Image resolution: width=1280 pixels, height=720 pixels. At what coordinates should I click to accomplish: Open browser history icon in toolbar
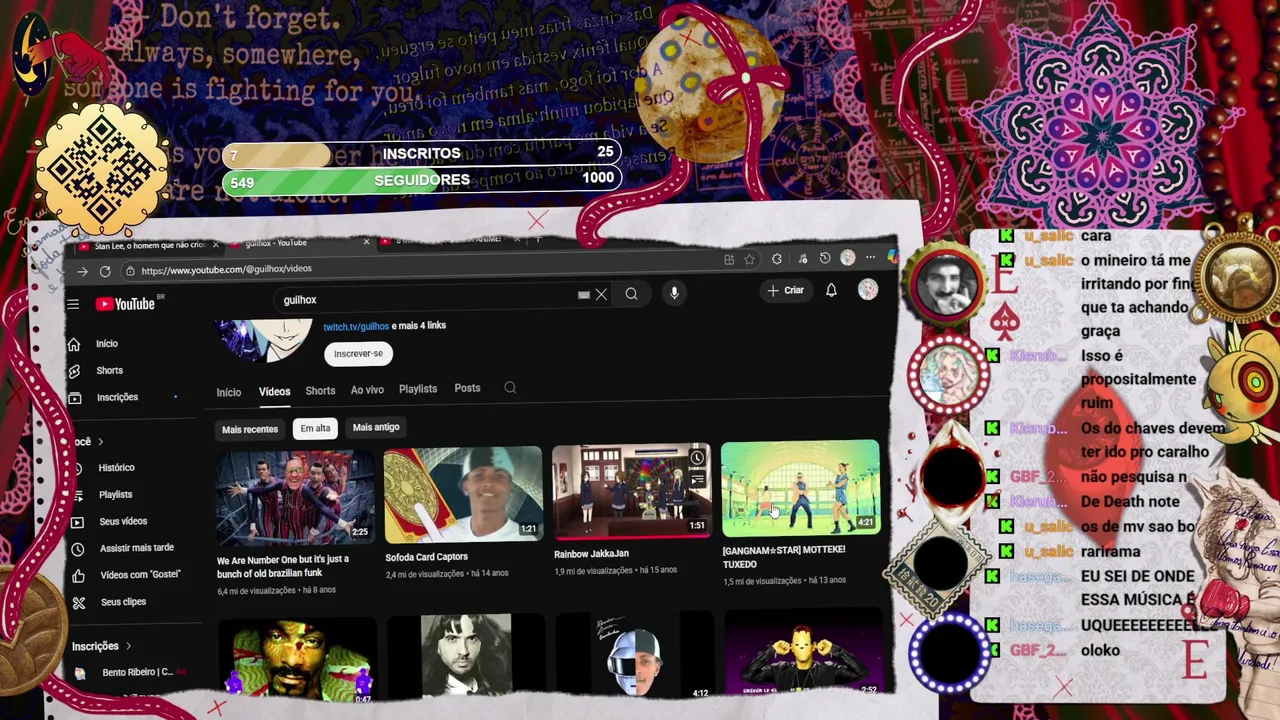click(825, 258)
